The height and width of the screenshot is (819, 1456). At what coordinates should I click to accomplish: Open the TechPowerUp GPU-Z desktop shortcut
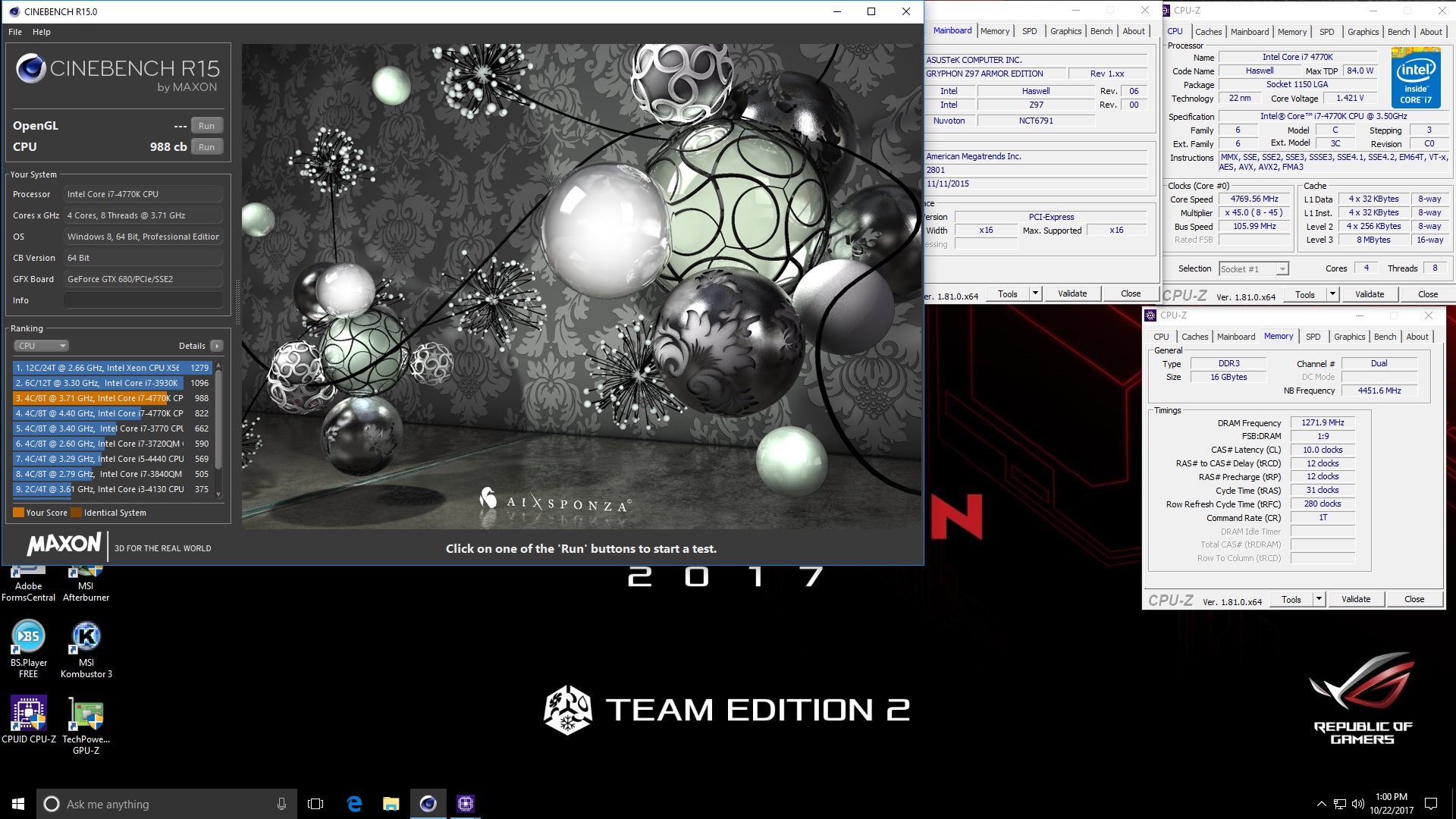86,724
